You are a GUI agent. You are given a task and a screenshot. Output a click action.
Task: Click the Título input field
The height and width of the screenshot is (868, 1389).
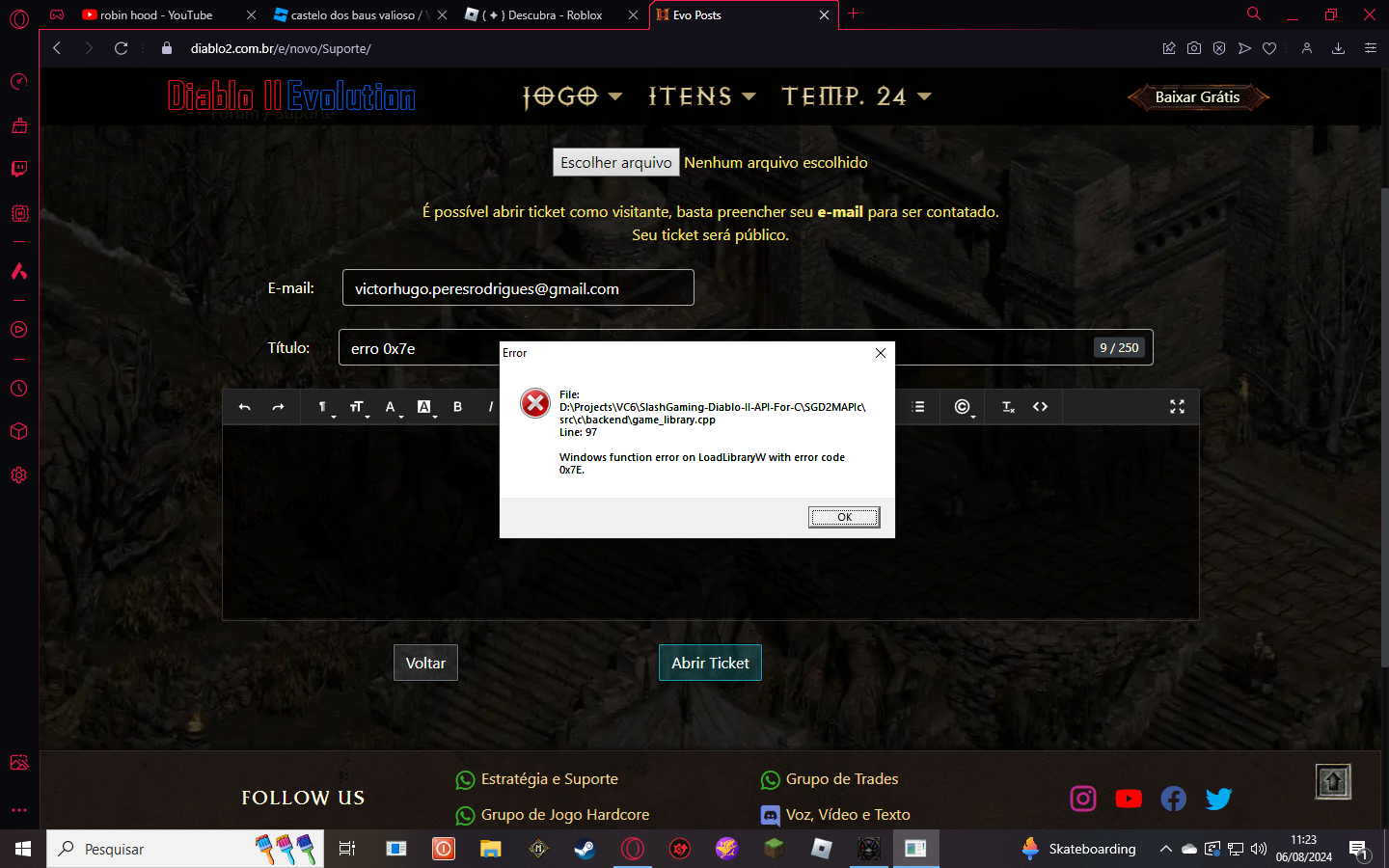[746, 347]
